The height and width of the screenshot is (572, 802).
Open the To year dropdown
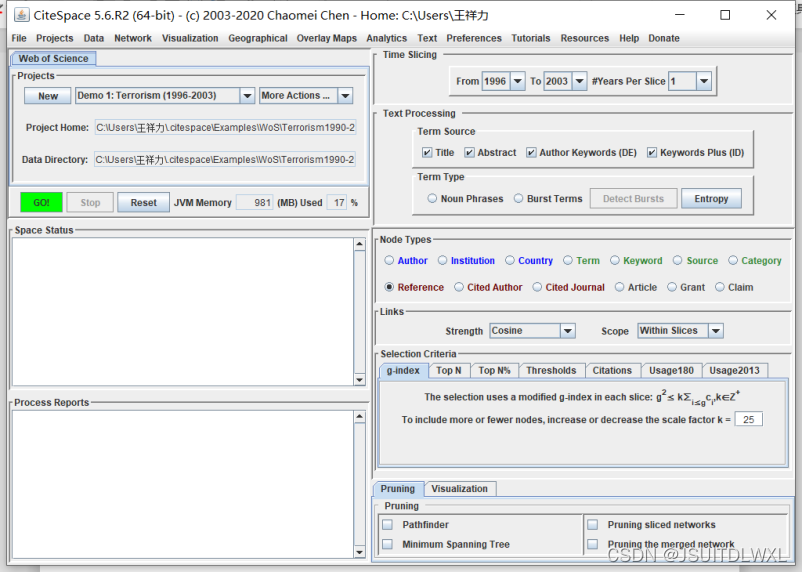point(579,81)
